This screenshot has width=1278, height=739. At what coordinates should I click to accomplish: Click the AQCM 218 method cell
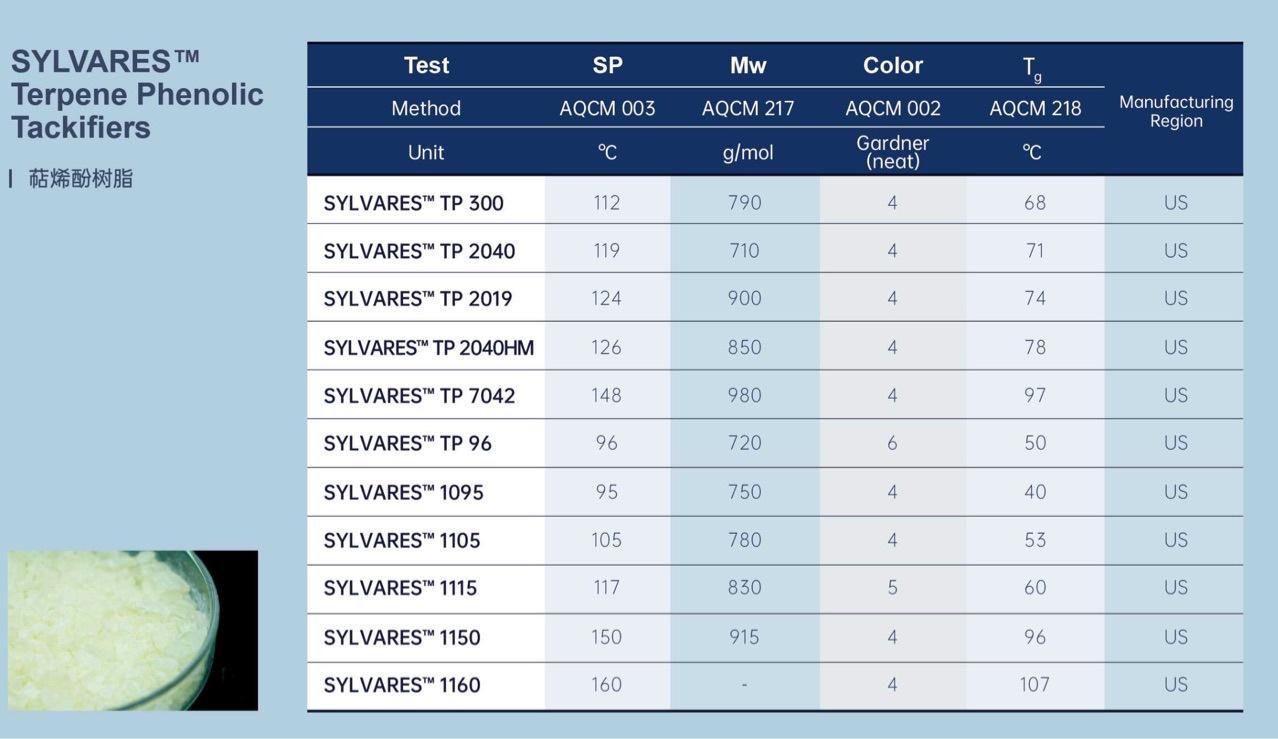(x=1035, y=109)
